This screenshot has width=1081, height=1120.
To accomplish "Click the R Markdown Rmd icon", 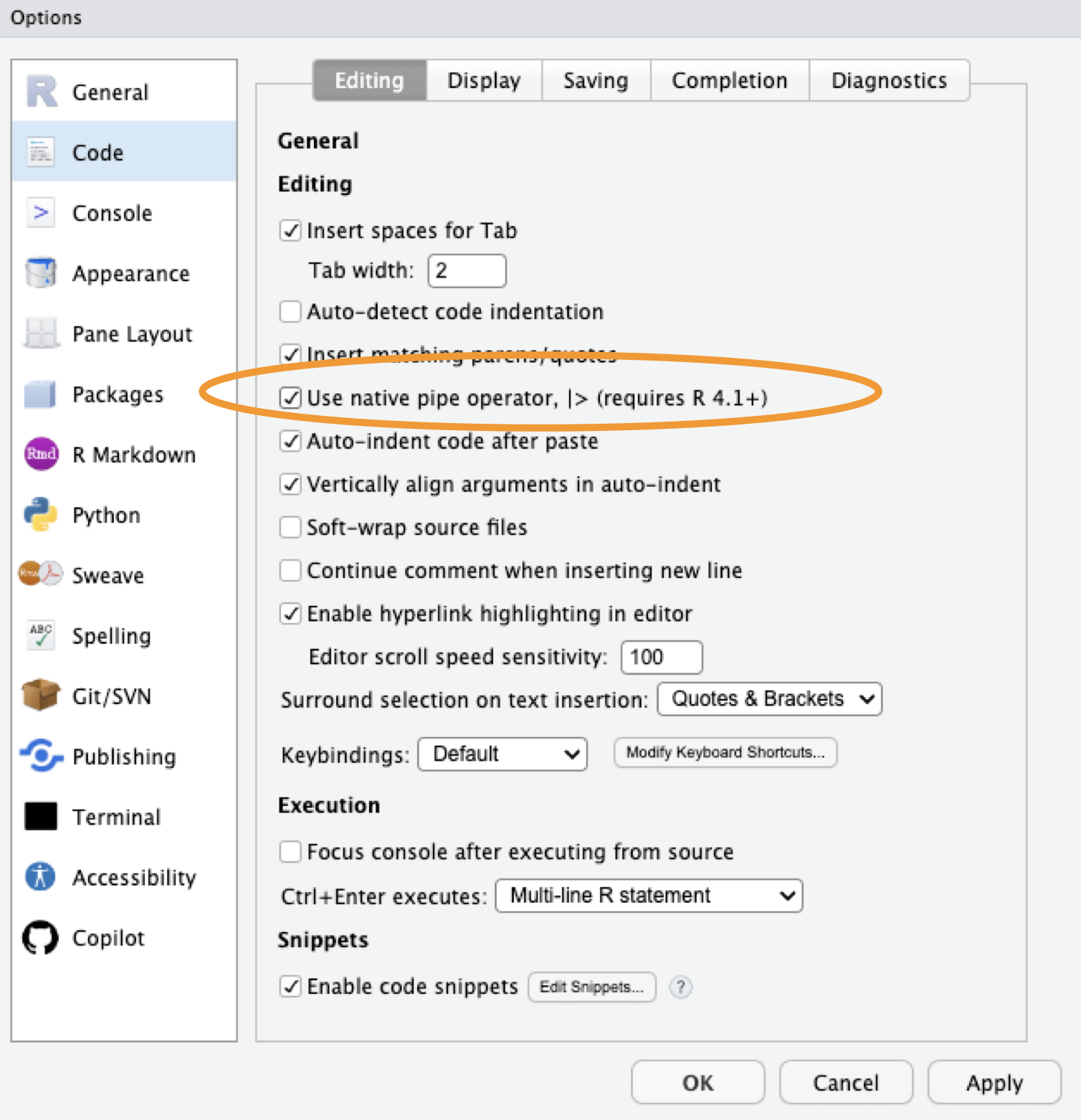I will coord(41,455).
